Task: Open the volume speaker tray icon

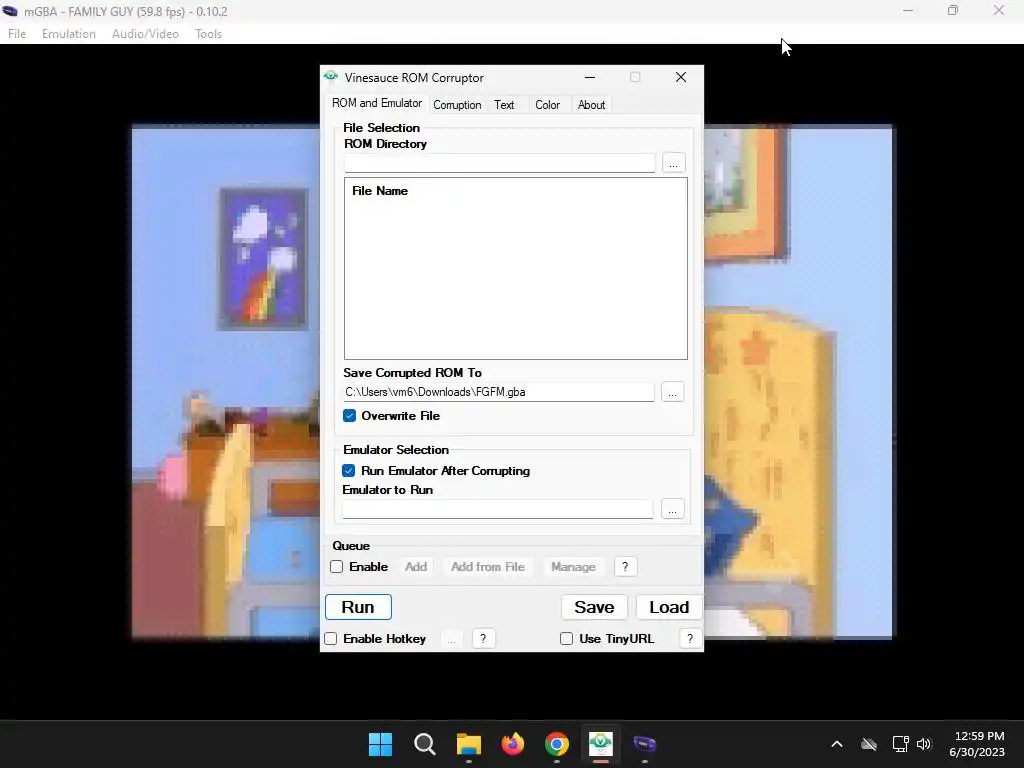Action: 924,744
